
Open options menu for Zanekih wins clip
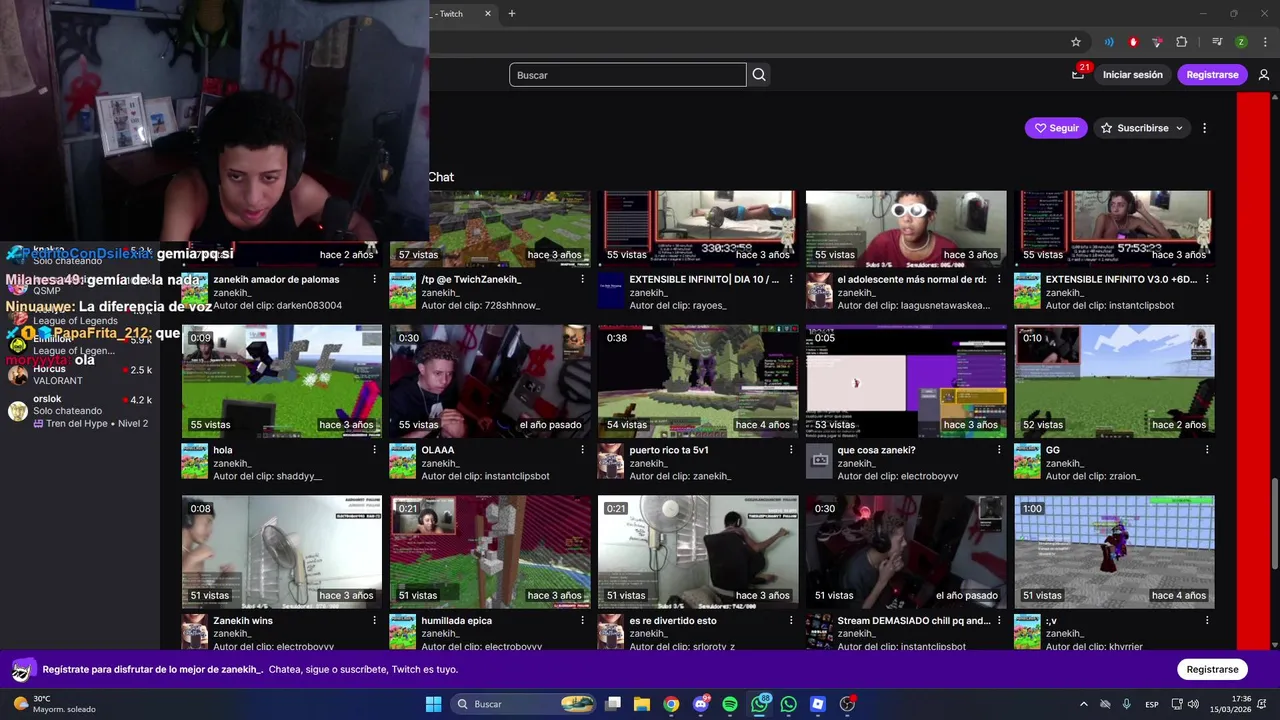pos(375,621)
